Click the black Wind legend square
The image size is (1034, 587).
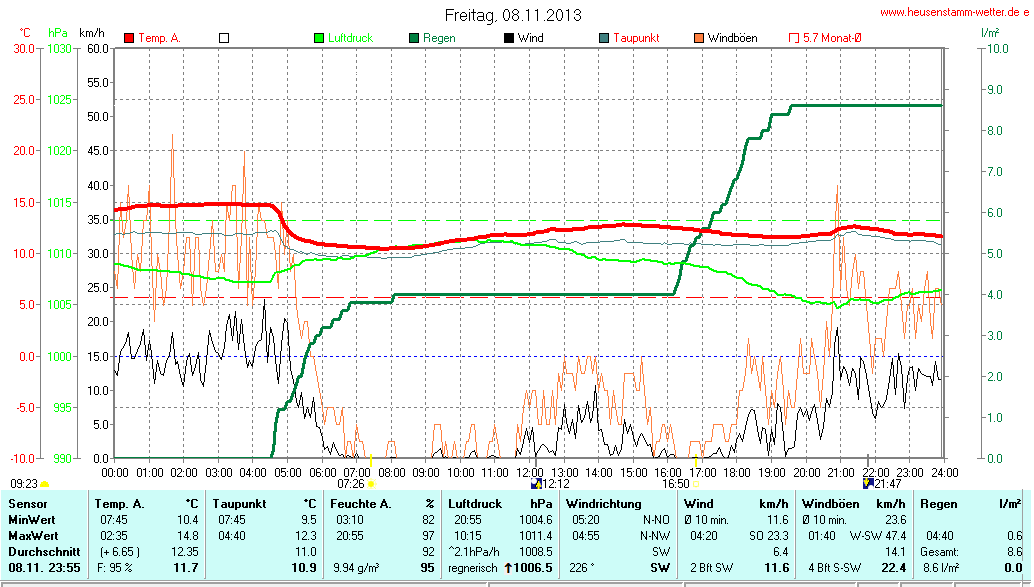(509, 38)
